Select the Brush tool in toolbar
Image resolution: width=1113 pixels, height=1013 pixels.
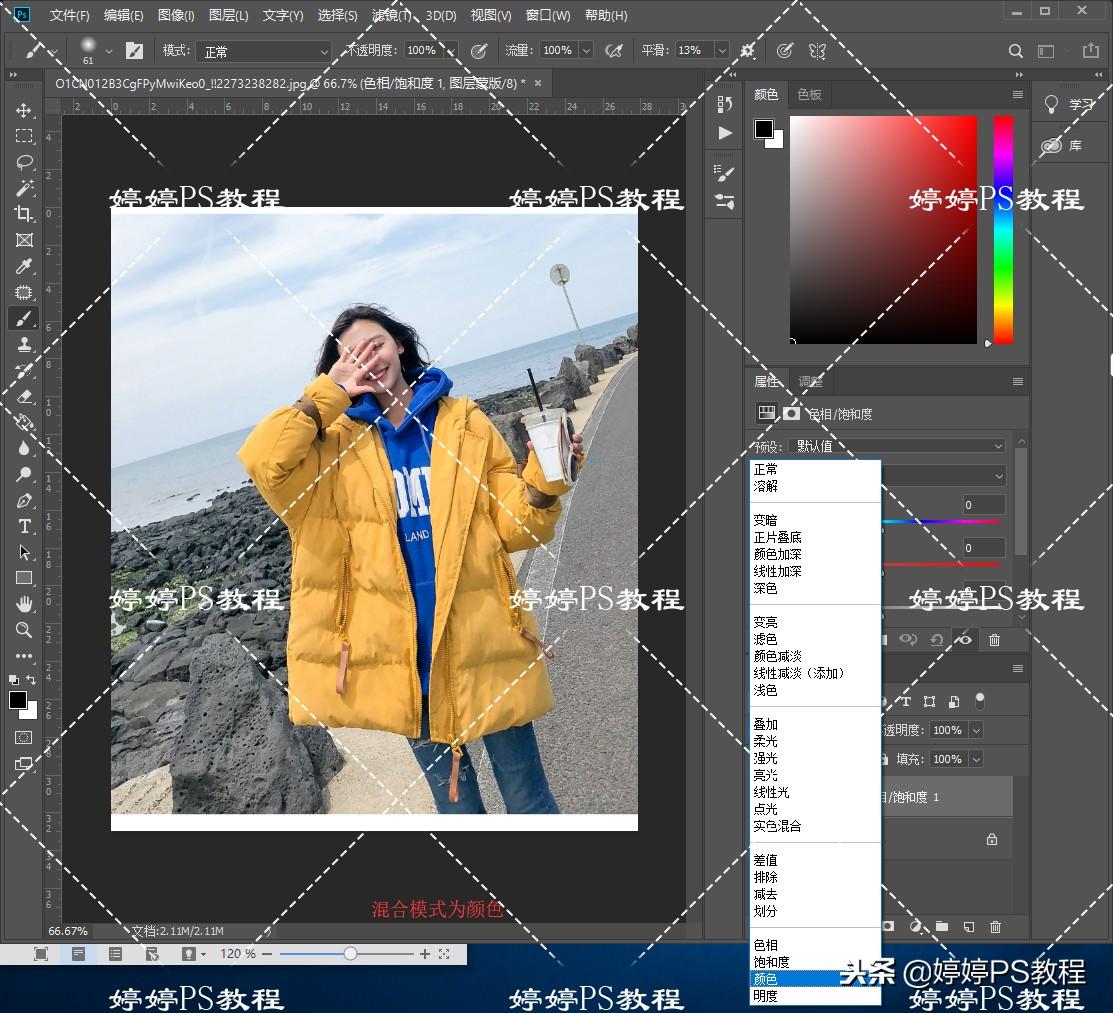pyautogui.click(x=23, y=318)
